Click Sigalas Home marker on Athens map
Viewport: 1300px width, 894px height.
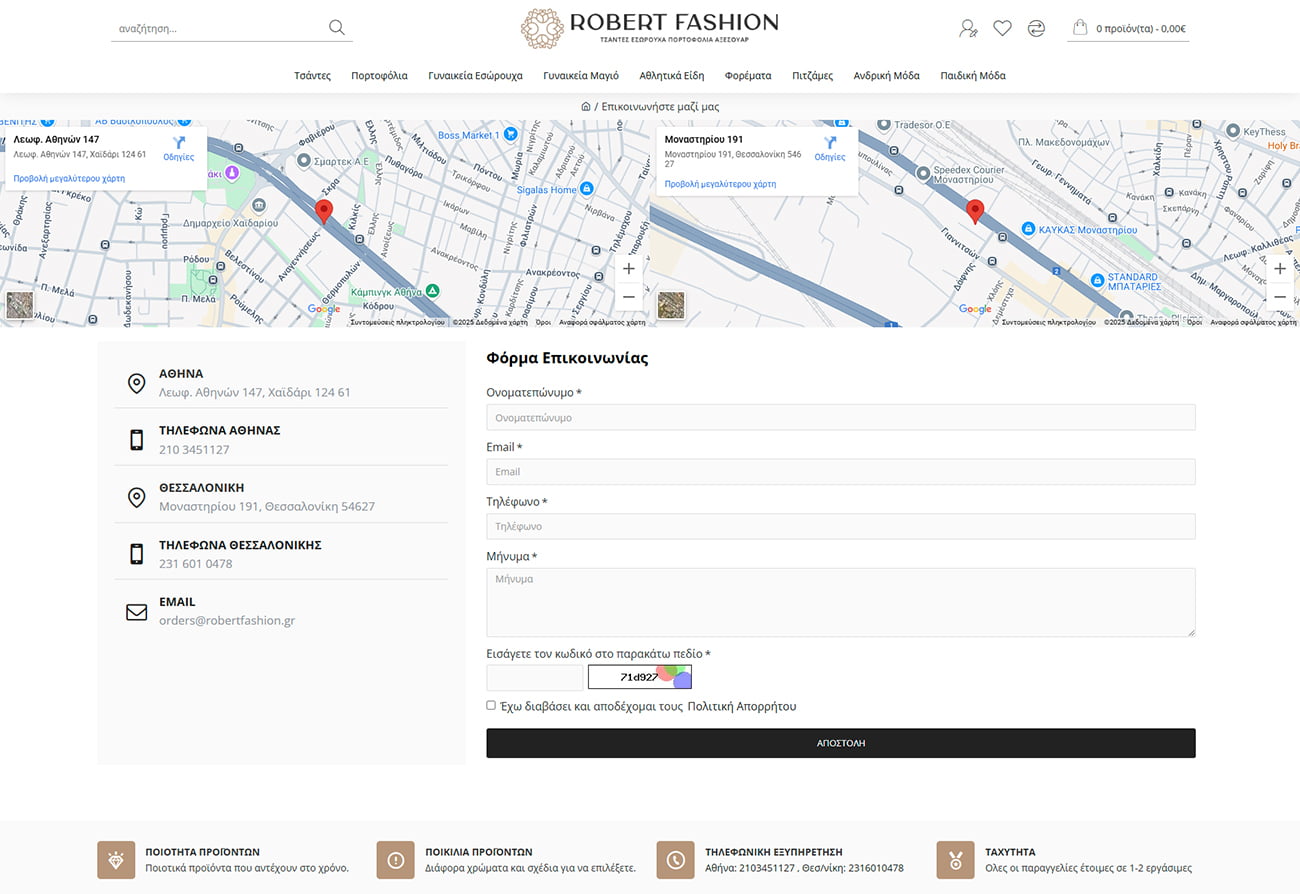pos(587,188)
